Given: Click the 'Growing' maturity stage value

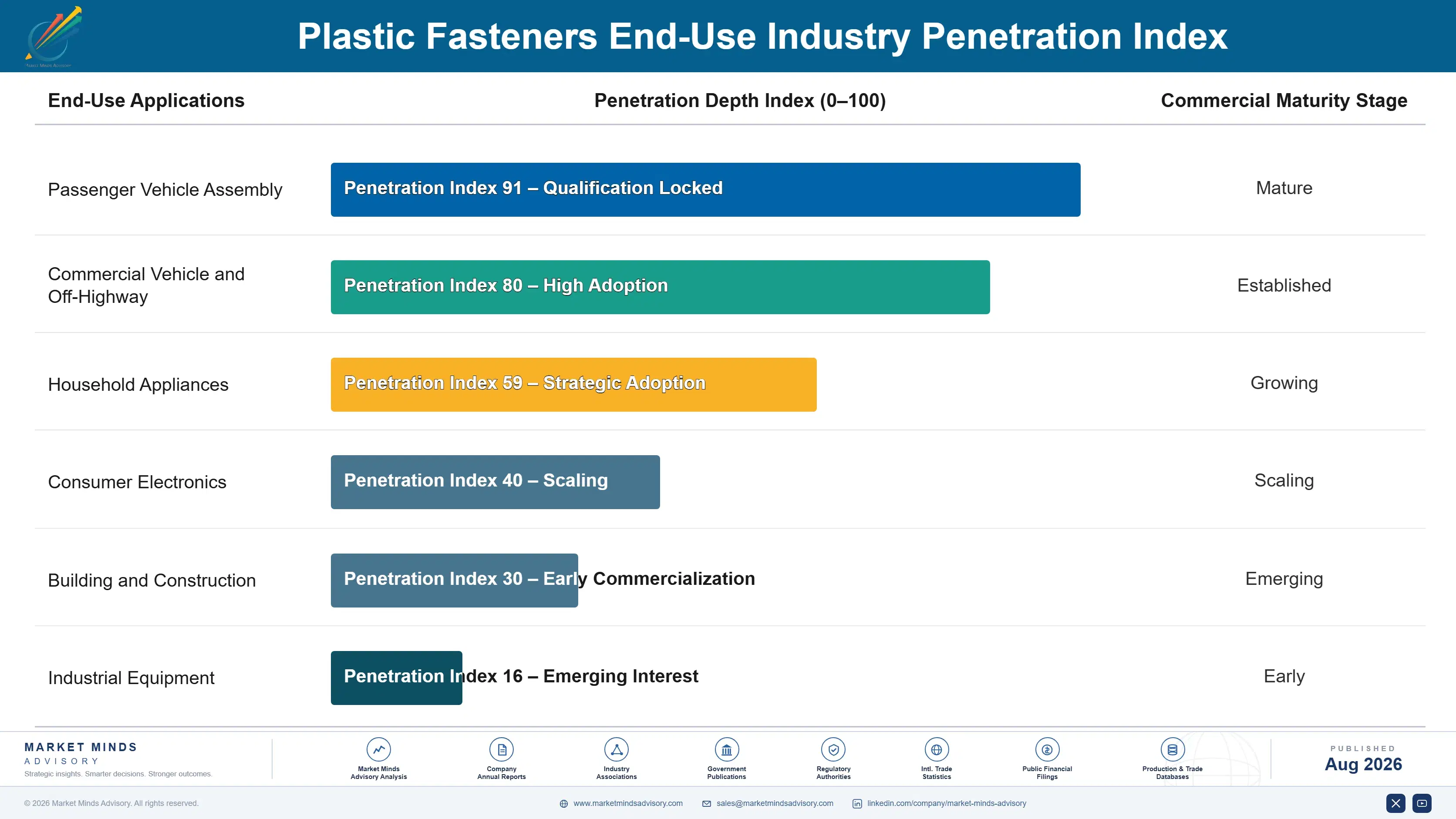Looking at the screenshot, I should coord(1284,383).
